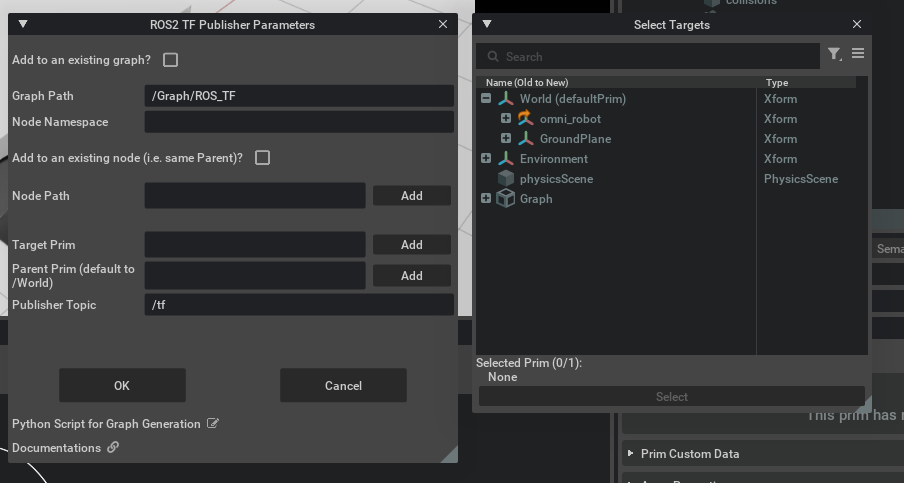The height and width of the screenshot is (483, 904).
Task: Click the PhysicsScene type cell
Action: pyautogui.click(x=801, y=179)
